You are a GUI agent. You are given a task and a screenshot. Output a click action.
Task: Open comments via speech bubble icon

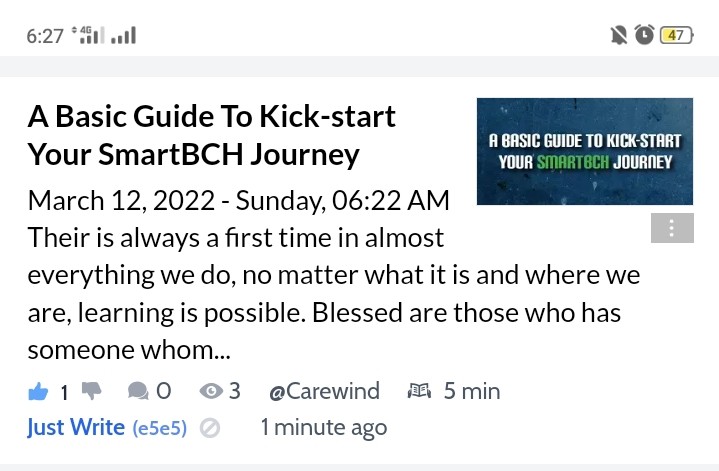click(138, 391)
